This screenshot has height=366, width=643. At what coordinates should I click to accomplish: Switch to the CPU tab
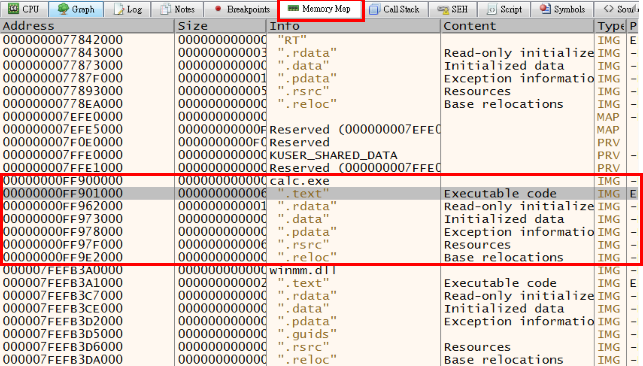pyautogui.click(x=24, y=9)
